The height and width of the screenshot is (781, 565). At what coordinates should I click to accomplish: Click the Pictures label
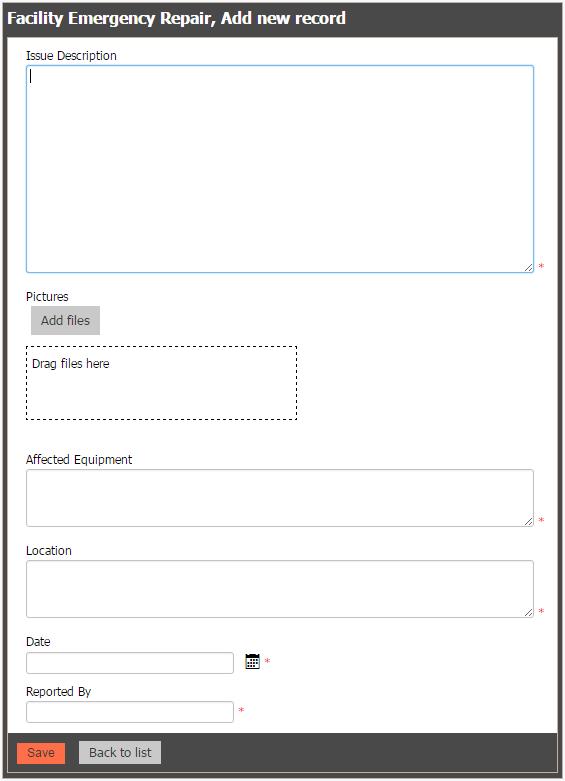(x=47, y=297)
